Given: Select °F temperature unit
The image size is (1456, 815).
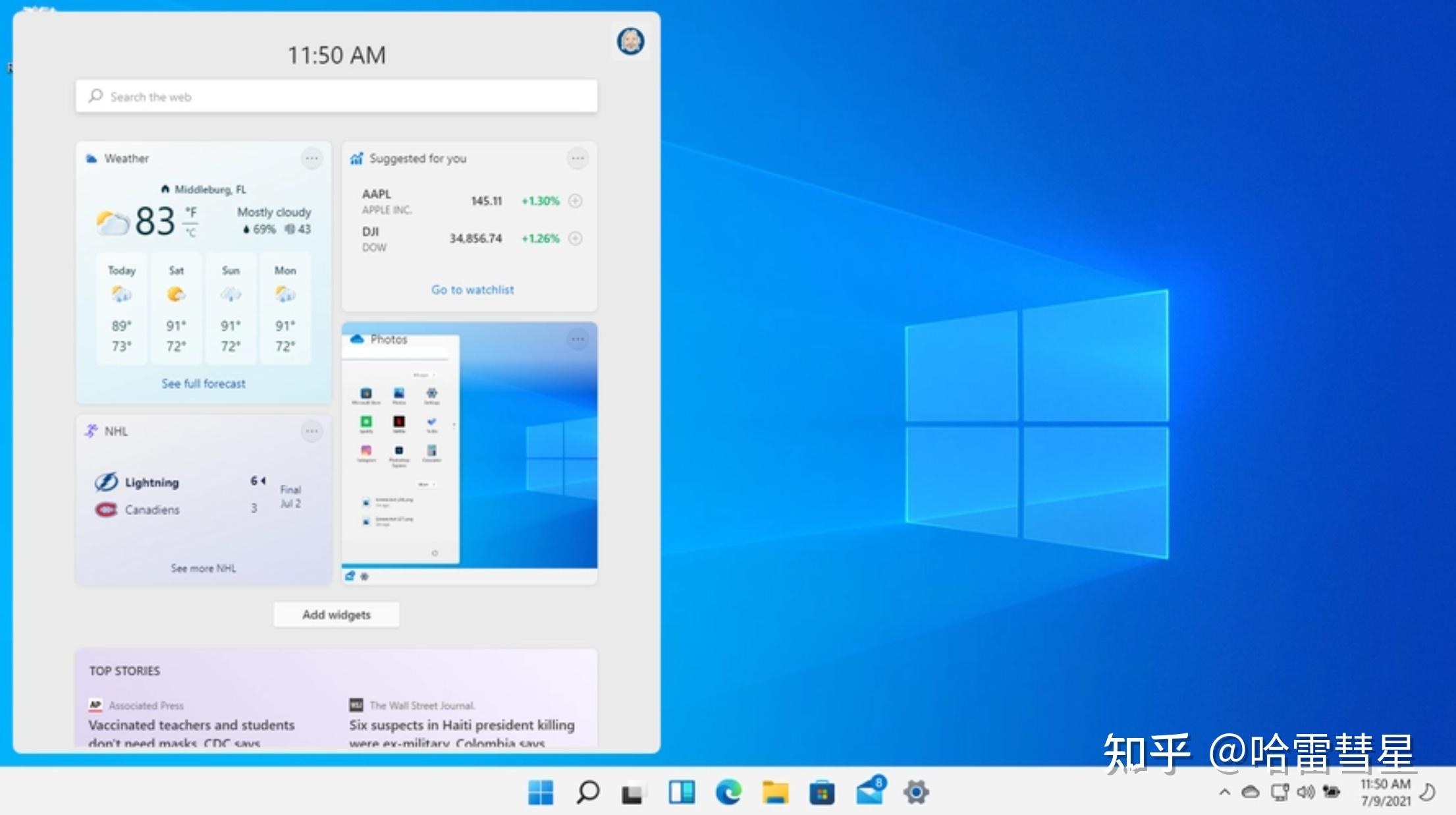Looking at the screenshot, I should pos(190,212).
